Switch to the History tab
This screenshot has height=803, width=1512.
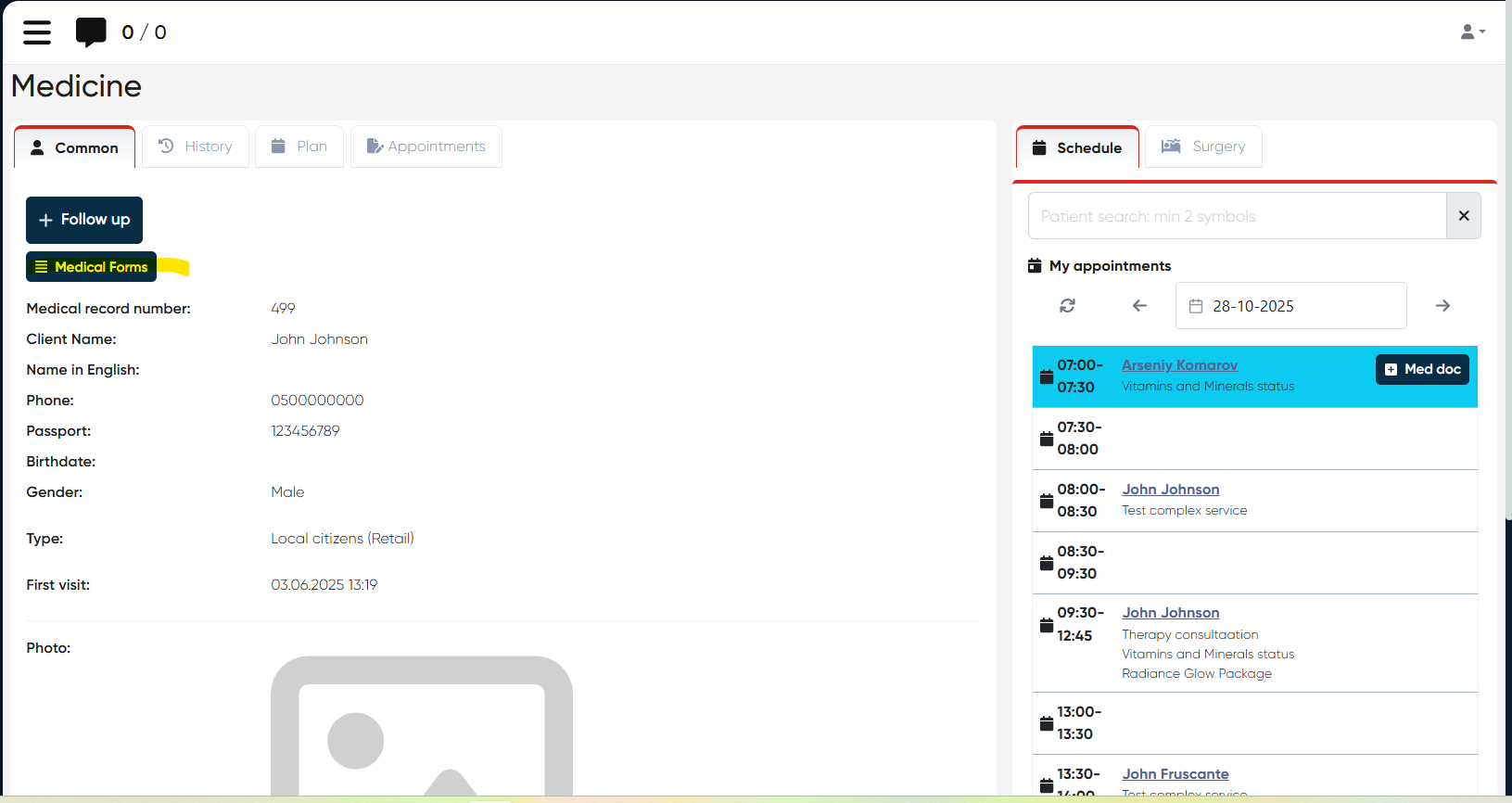196,147
